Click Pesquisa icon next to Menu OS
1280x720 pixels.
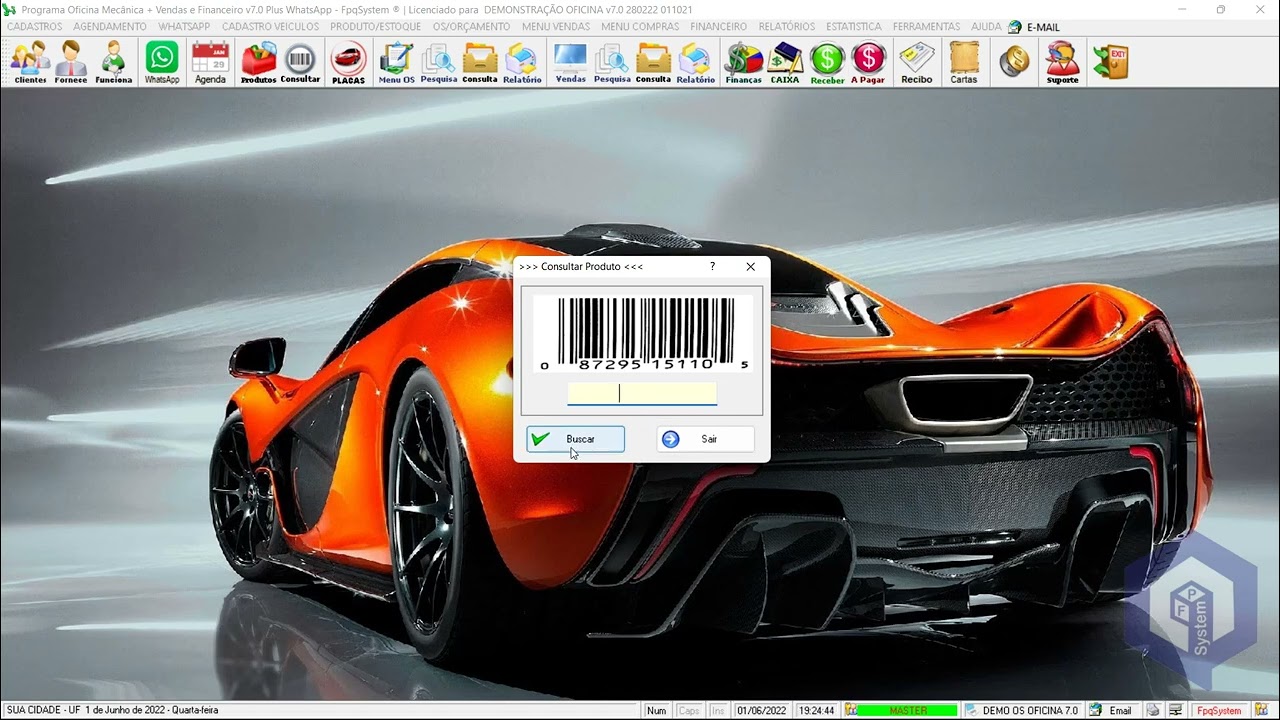[x=439, y=62]
